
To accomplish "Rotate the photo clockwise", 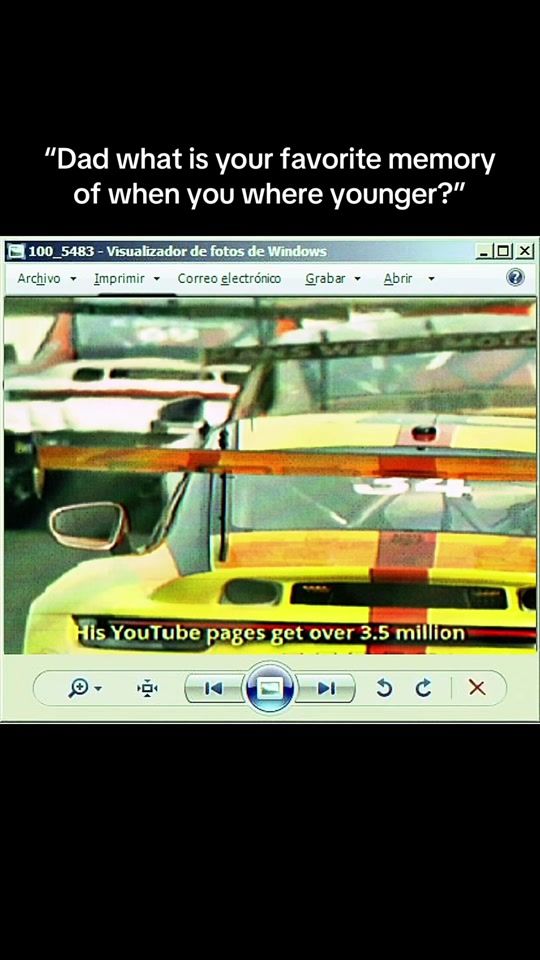I will click(423, 688).
